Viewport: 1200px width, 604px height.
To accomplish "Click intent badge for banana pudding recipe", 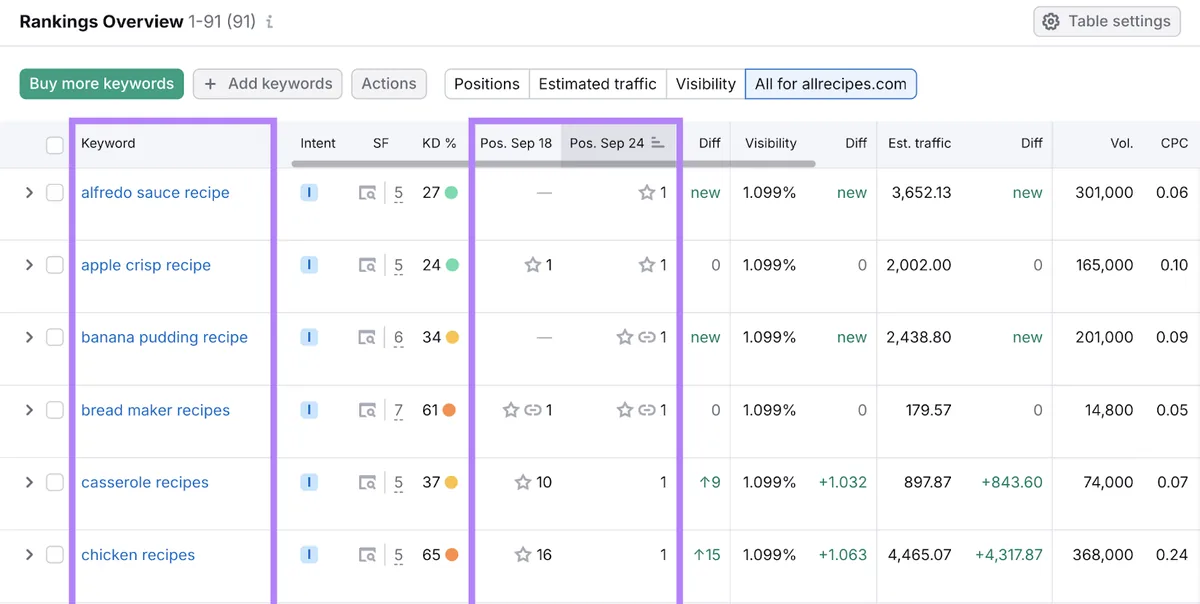I will 309,338.
